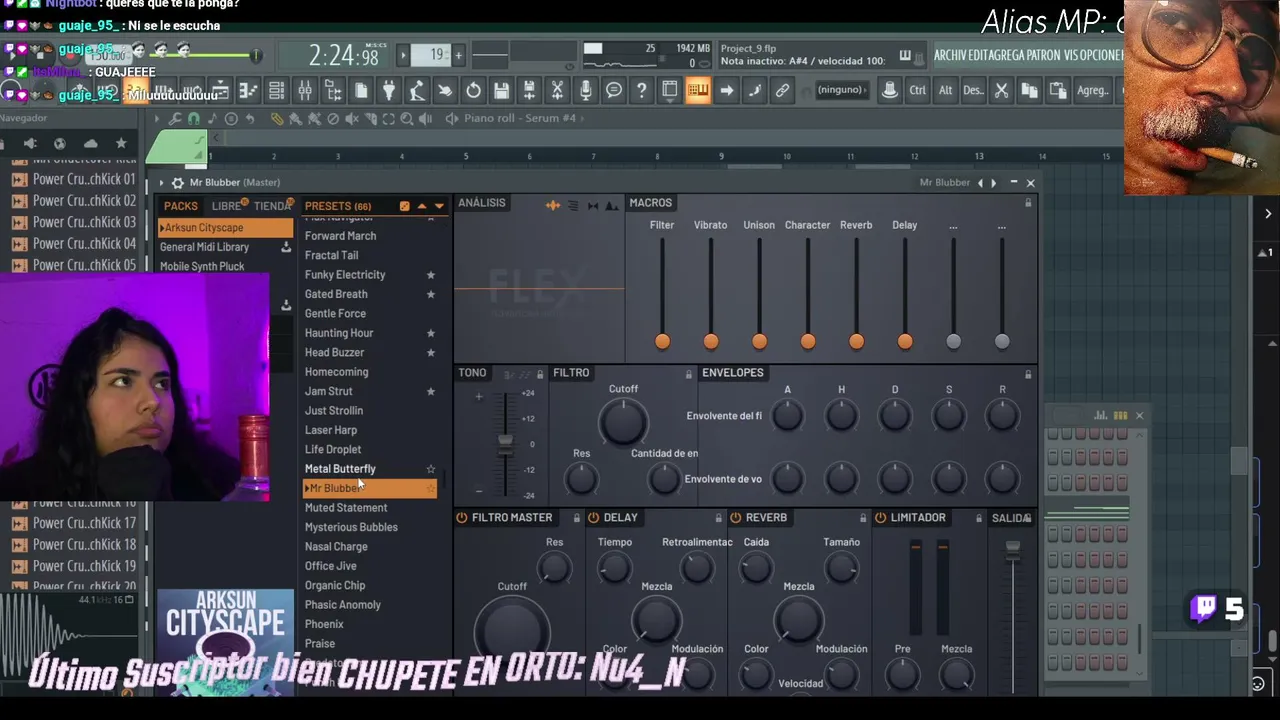
Task: Expand the Mr Blubber window menu arrow
Action: 163,183
